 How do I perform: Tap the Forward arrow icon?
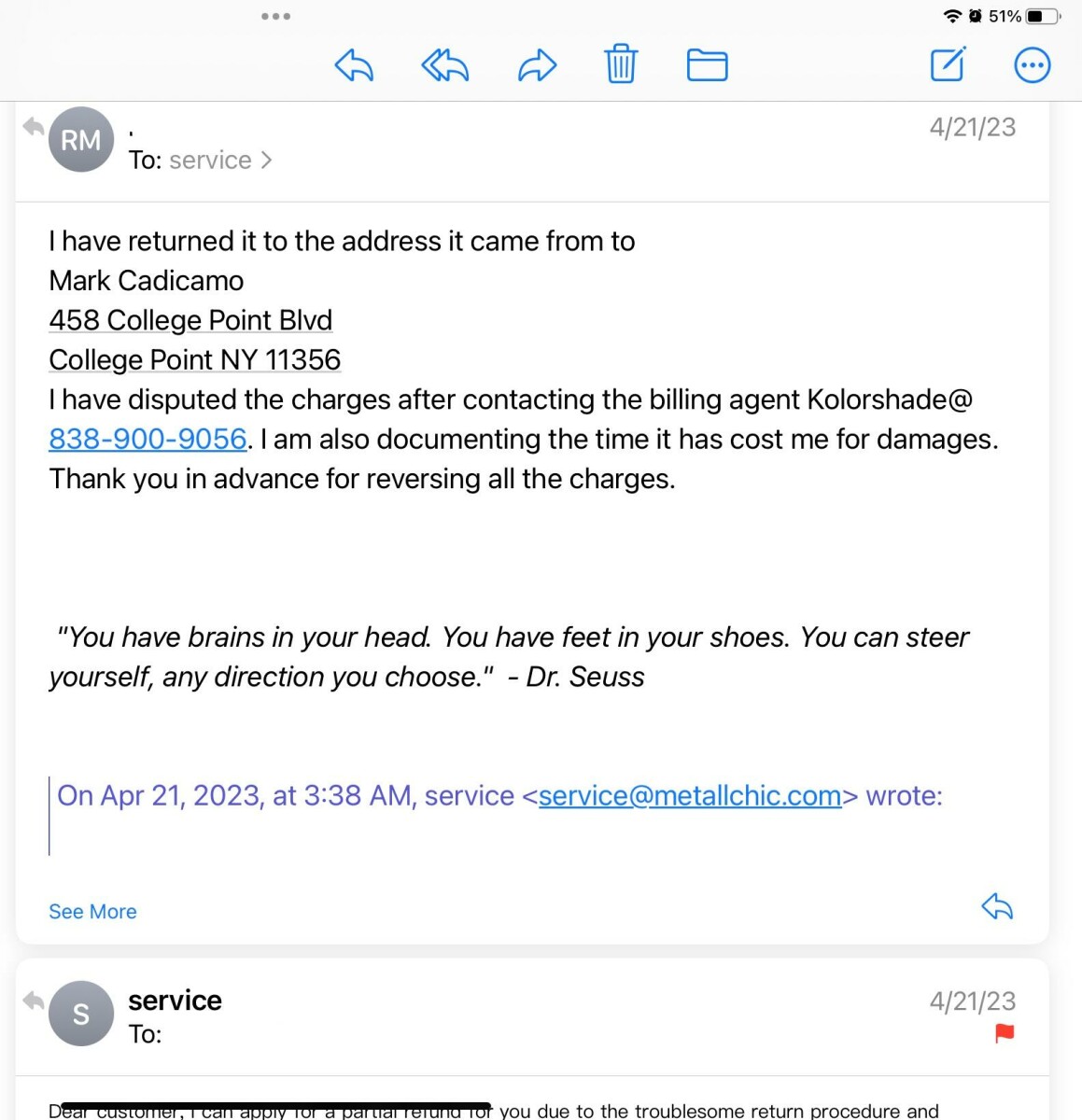coord(537,65)
